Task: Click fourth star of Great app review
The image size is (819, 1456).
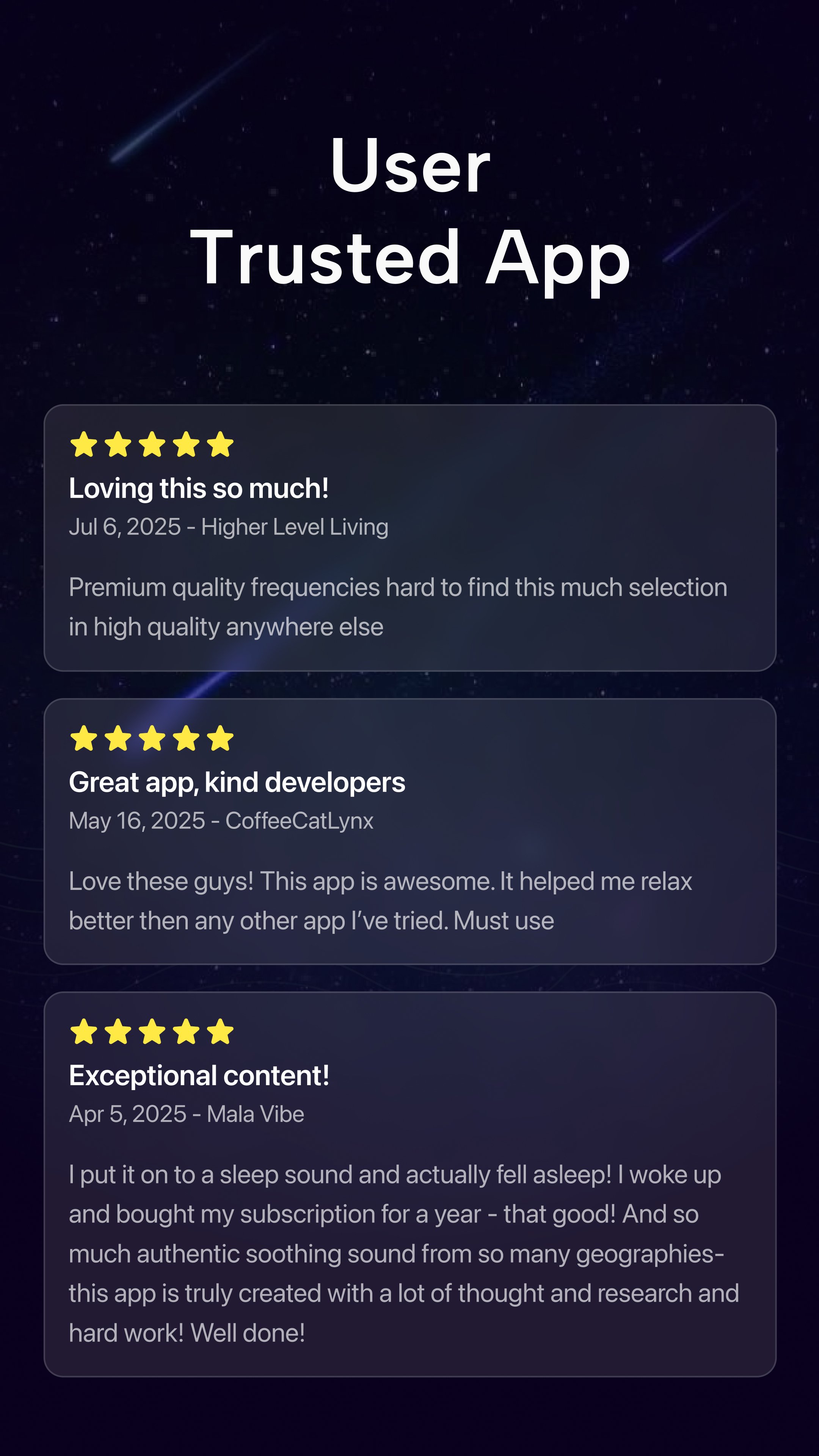Action: pos(187,738)
